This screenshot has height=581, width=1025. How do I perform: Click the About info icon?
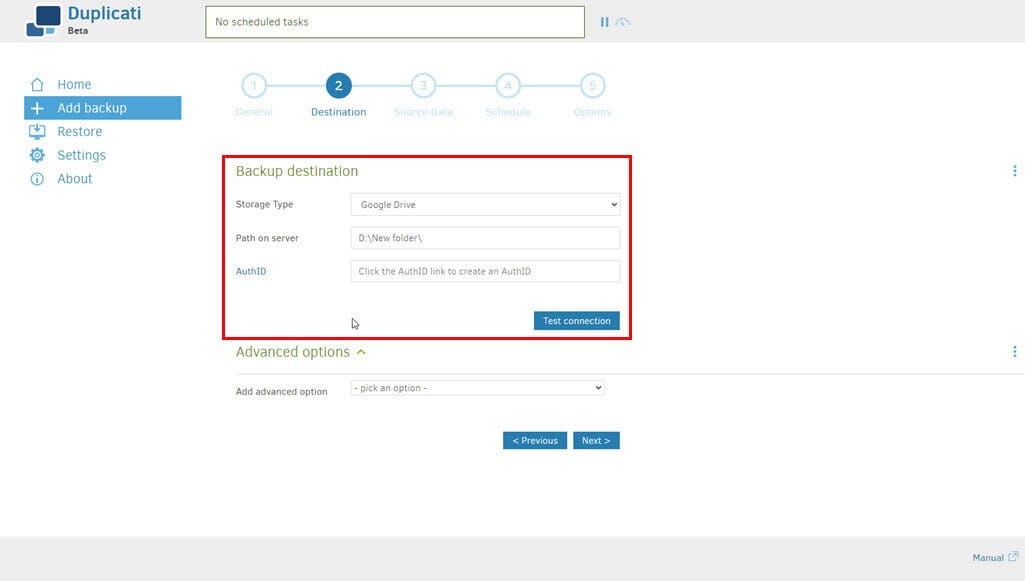pos(37,178)
